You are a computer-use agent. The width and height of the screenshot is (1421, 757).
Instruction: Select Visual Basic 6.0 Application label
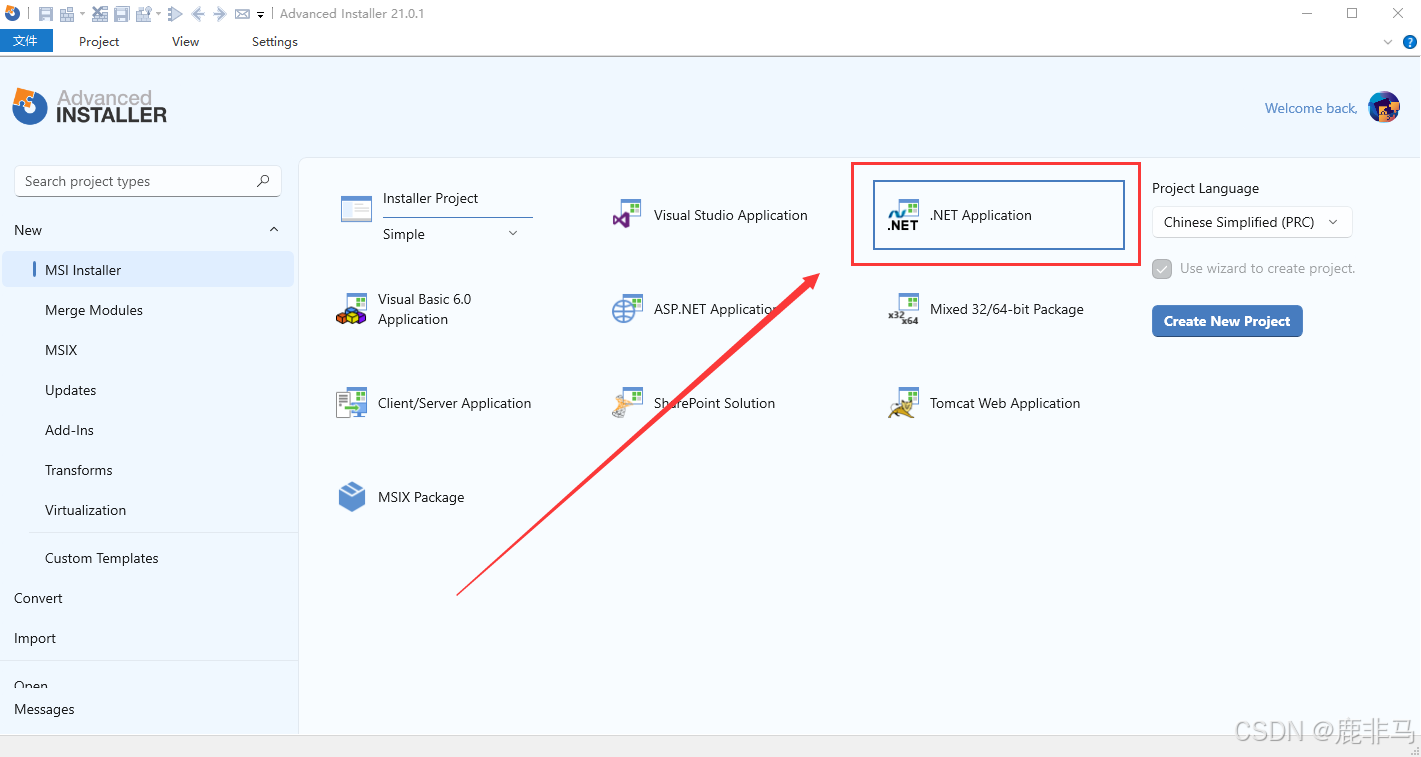coord(424,309)
